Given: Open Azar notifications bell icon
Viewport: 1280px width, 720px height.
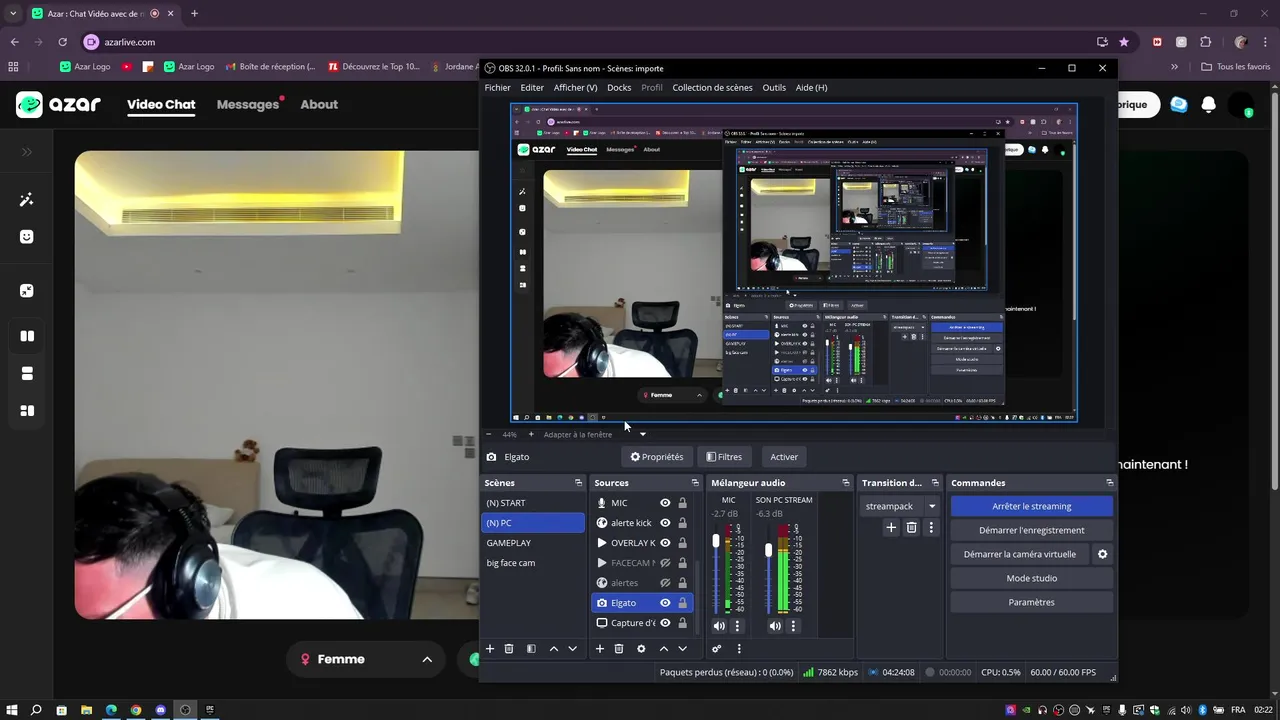Looking at the screenshot, I should pos(1208,104).
